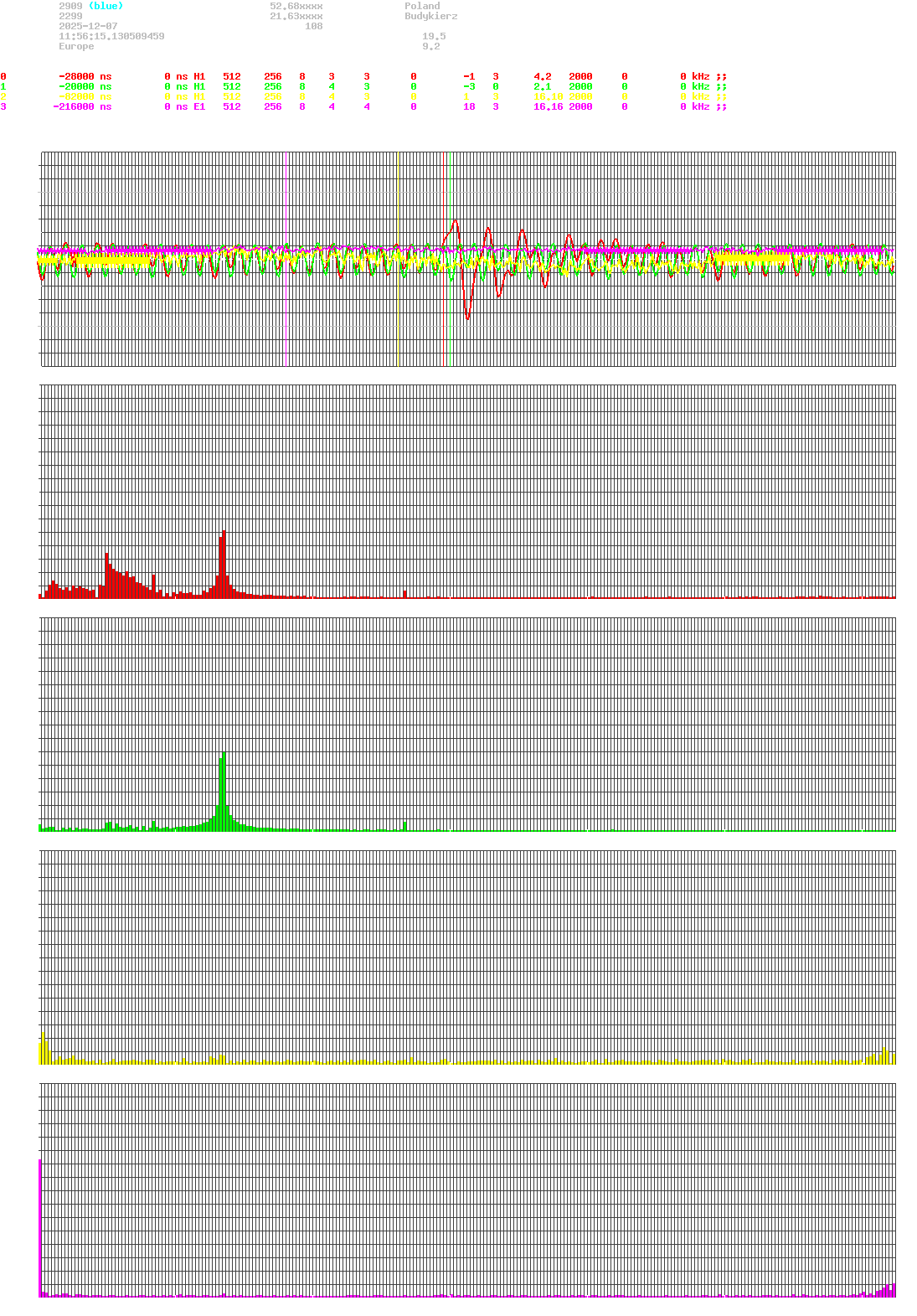Click the tallest green spectrum peak

(224, 792)
